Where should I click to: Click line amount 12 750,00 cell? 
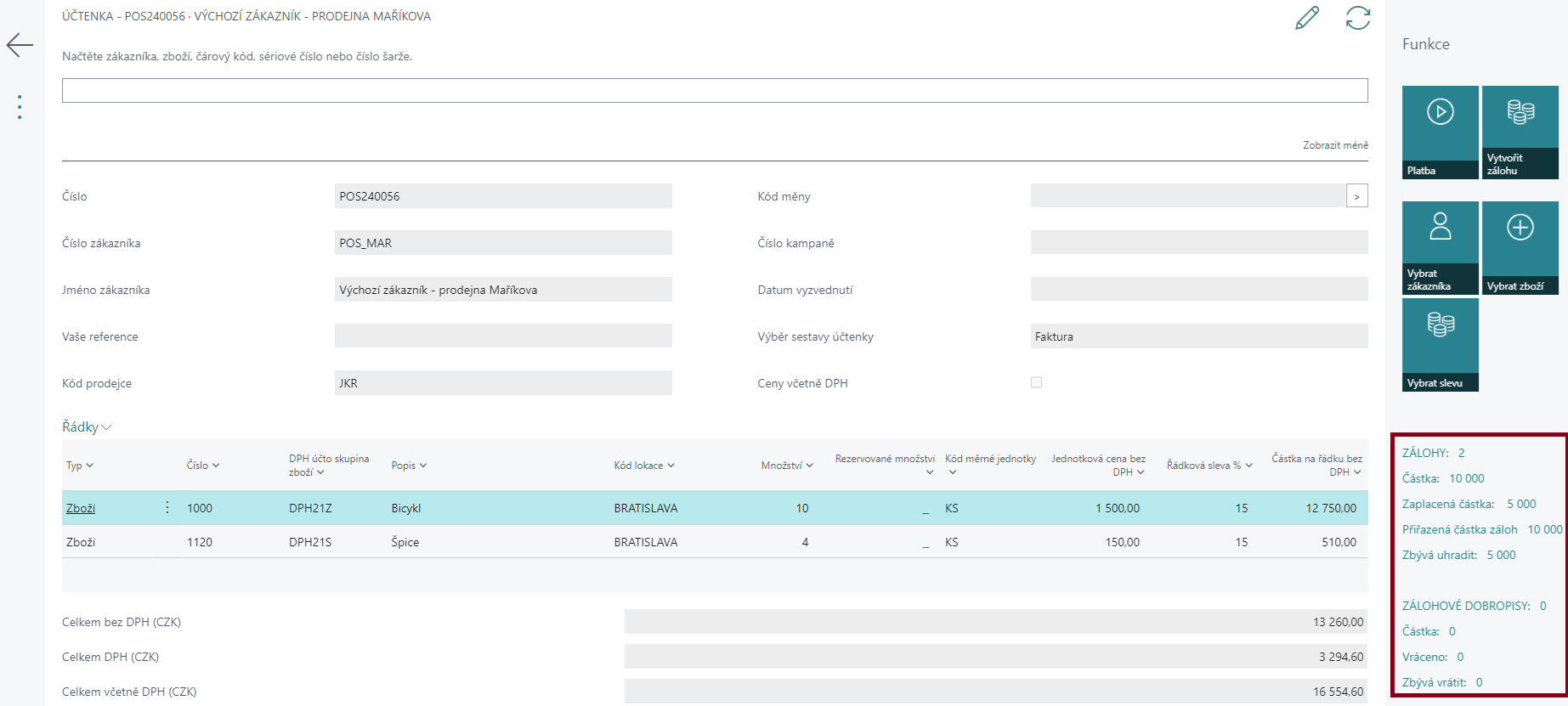[x=1332, y=508]
